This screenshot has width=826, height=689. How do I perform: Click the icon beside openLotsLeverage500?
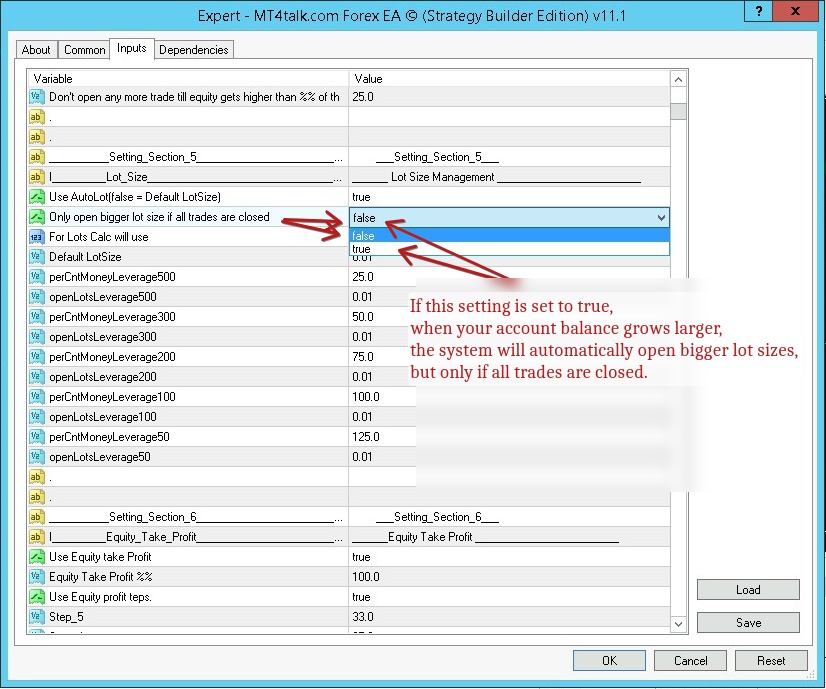(36, 297)
